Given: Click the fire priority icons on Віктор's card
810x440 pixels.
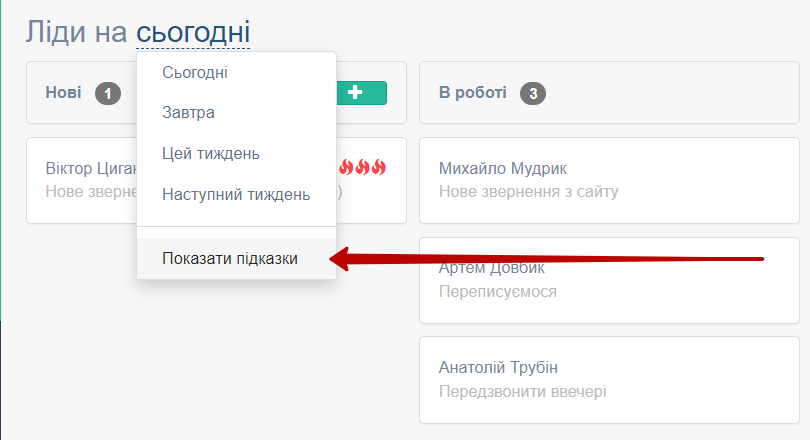Looking at the screenshot, I should (x=362, y=167).
